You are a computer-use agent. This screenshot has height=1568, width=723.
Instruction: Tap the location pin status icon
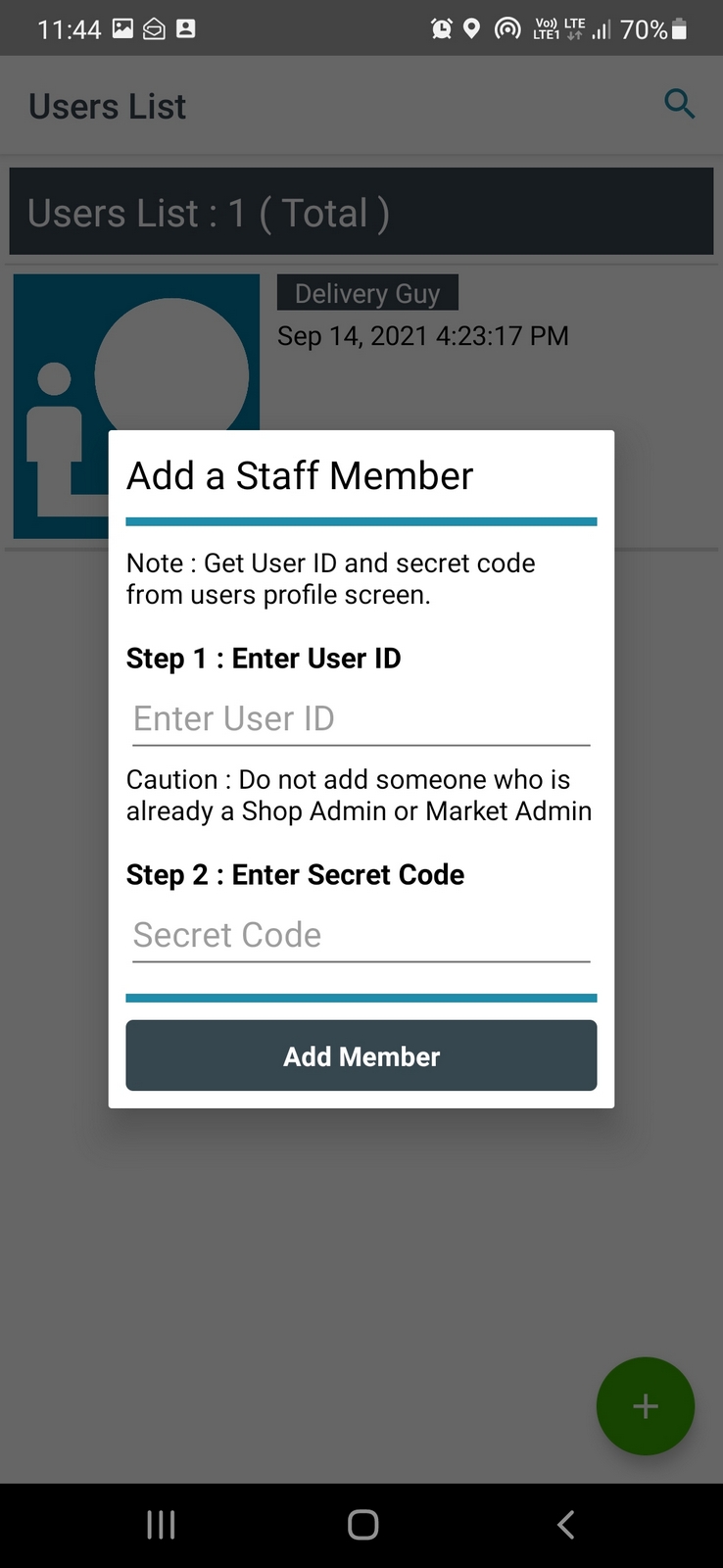(472, 28)
